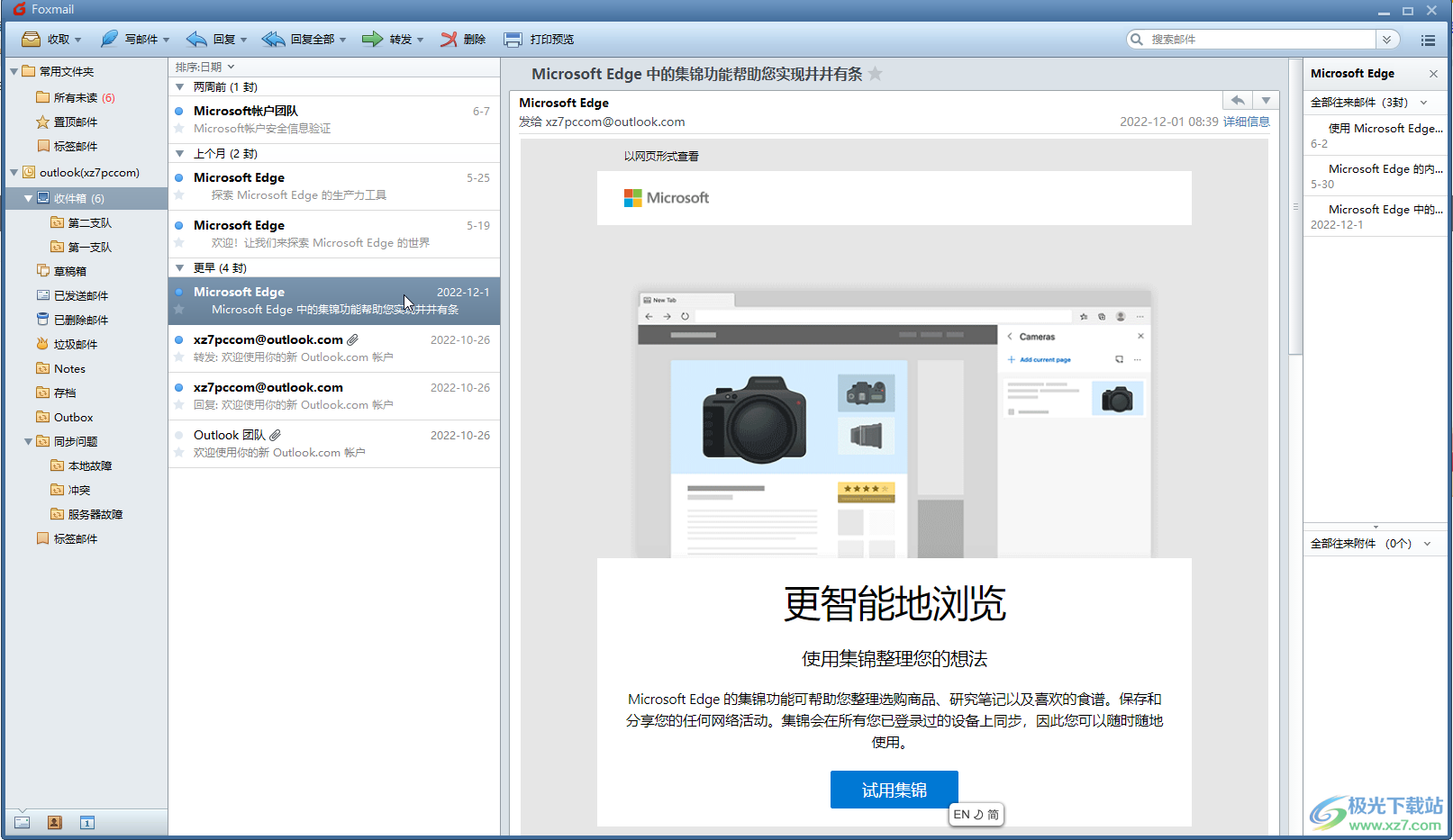Image resolution: width=1453 pixels, height=840 pixels.
Task: Expand 全部往来附件 dropdown
Action: 1428,544
